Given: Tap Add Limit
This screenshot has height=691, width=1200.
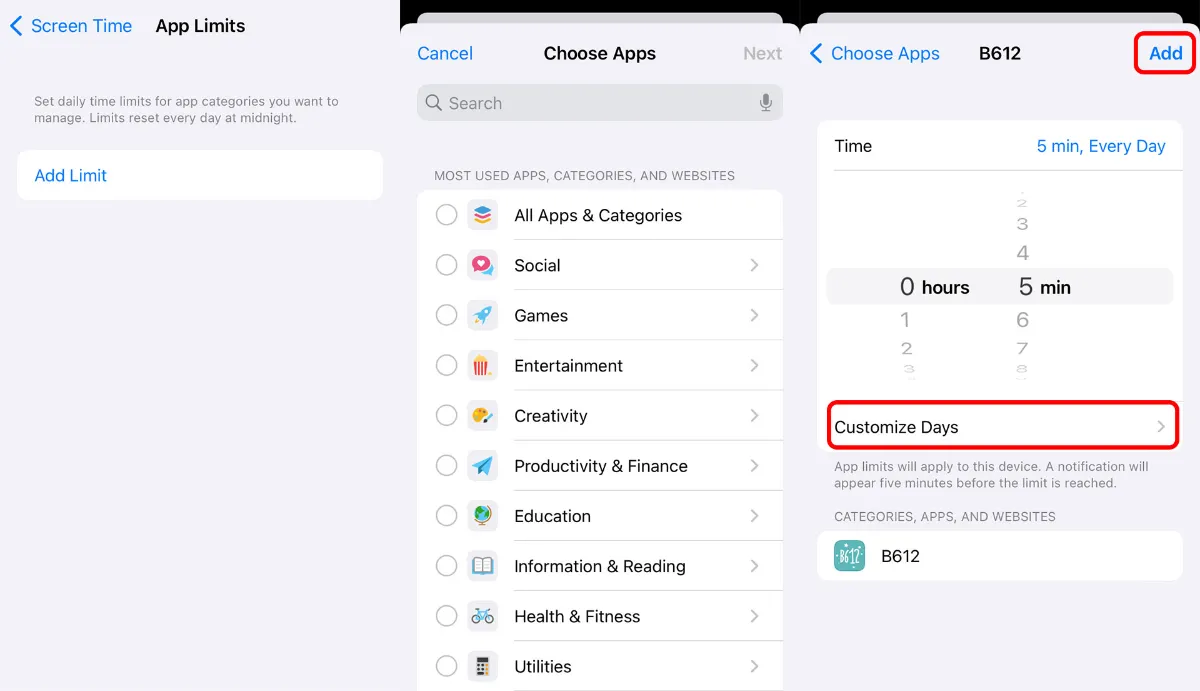Looking at the screenshot, I should 70,175.
